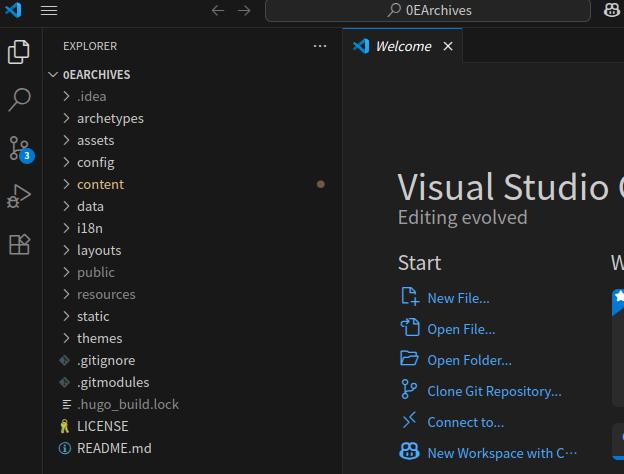This screenshot has width=624, height=474.
Task: Click the Go Forward arrow
Action: click(x=244, y=11)
